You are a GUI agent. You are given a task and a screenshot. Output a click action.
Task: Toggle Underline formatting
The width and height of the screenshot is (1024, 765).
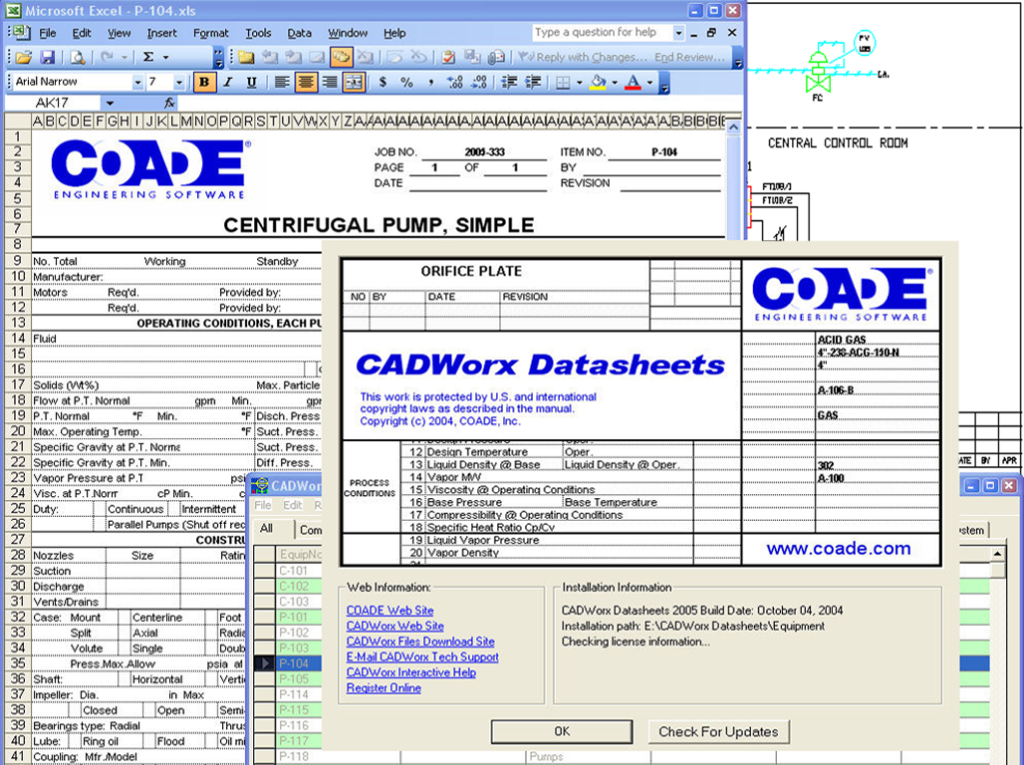tap(251, 82)
